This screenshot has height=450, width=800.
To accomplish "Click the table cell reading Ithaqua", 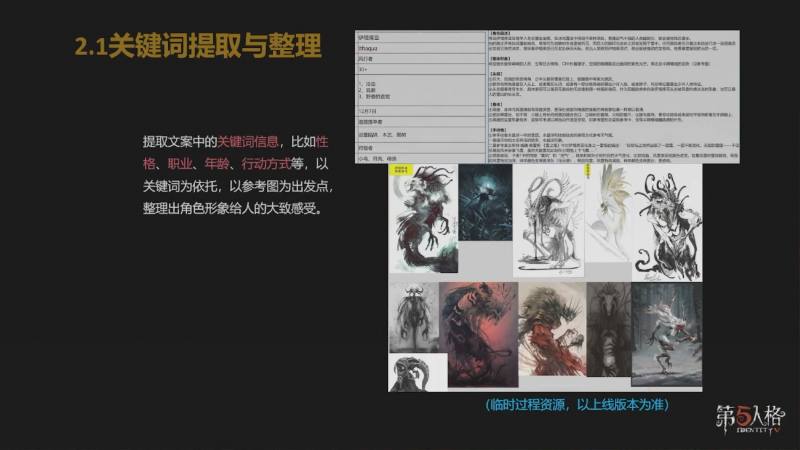I will [420, 48].
